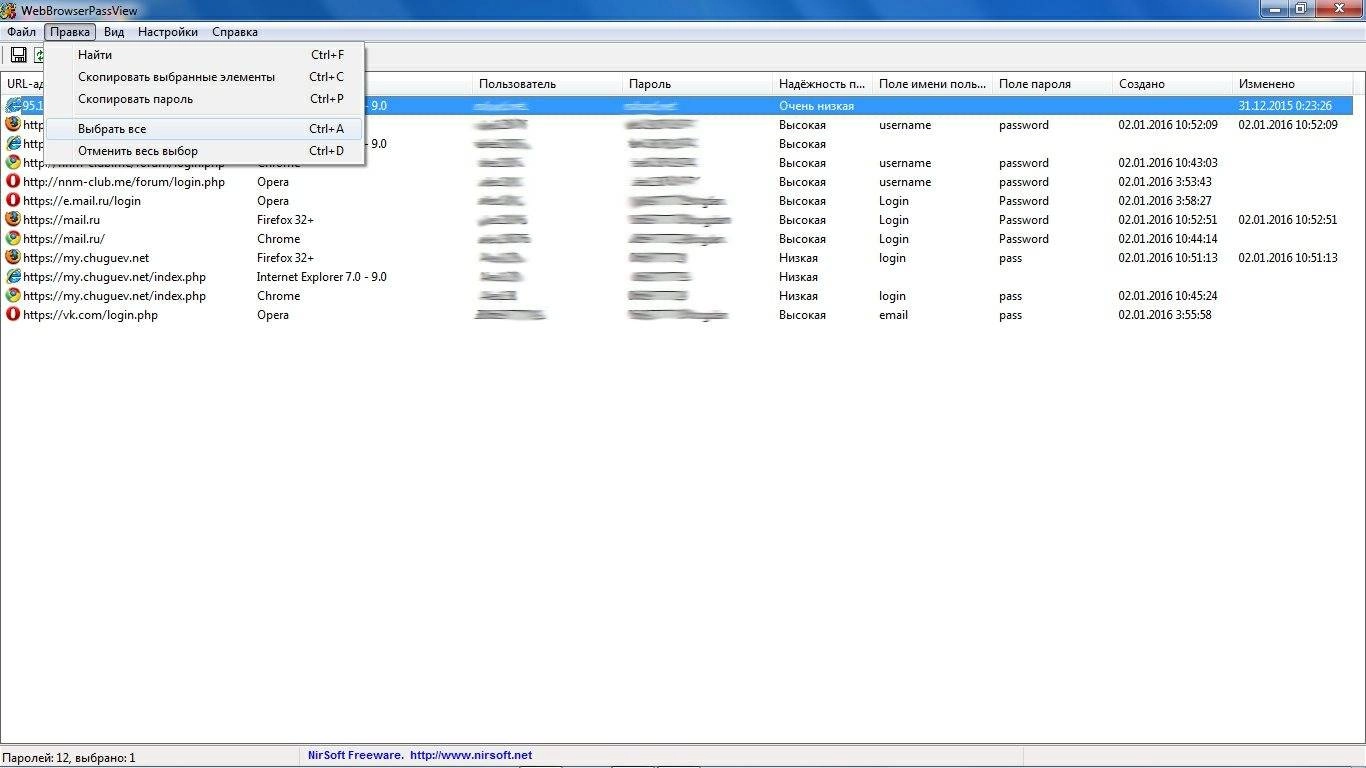Open the Настройки menu

[168, 32]
